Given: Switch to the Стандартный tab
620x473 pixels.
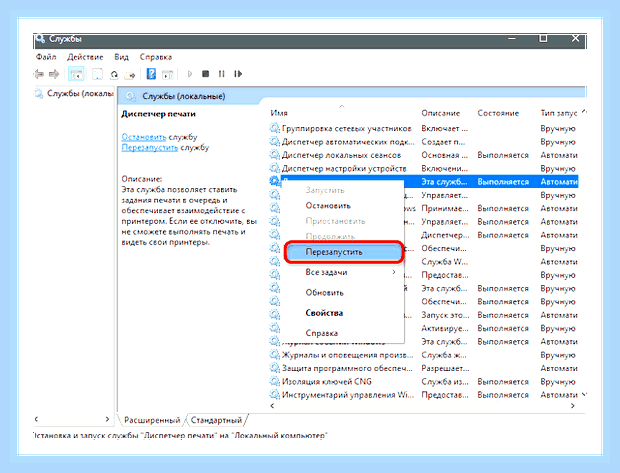Looking at the screenshot, I should [216, 420].
